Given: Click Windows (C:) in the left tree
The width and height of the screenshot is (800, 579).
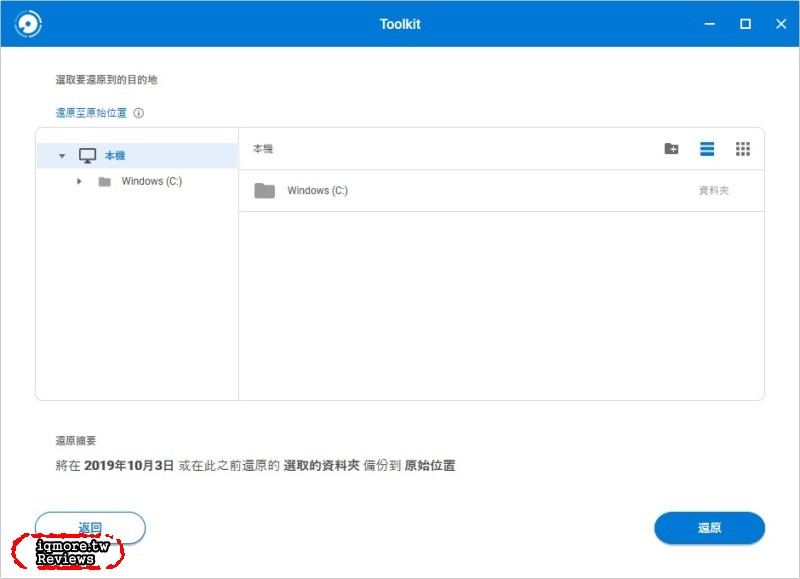Looking at the screenshot, I should tap(153, 181).
